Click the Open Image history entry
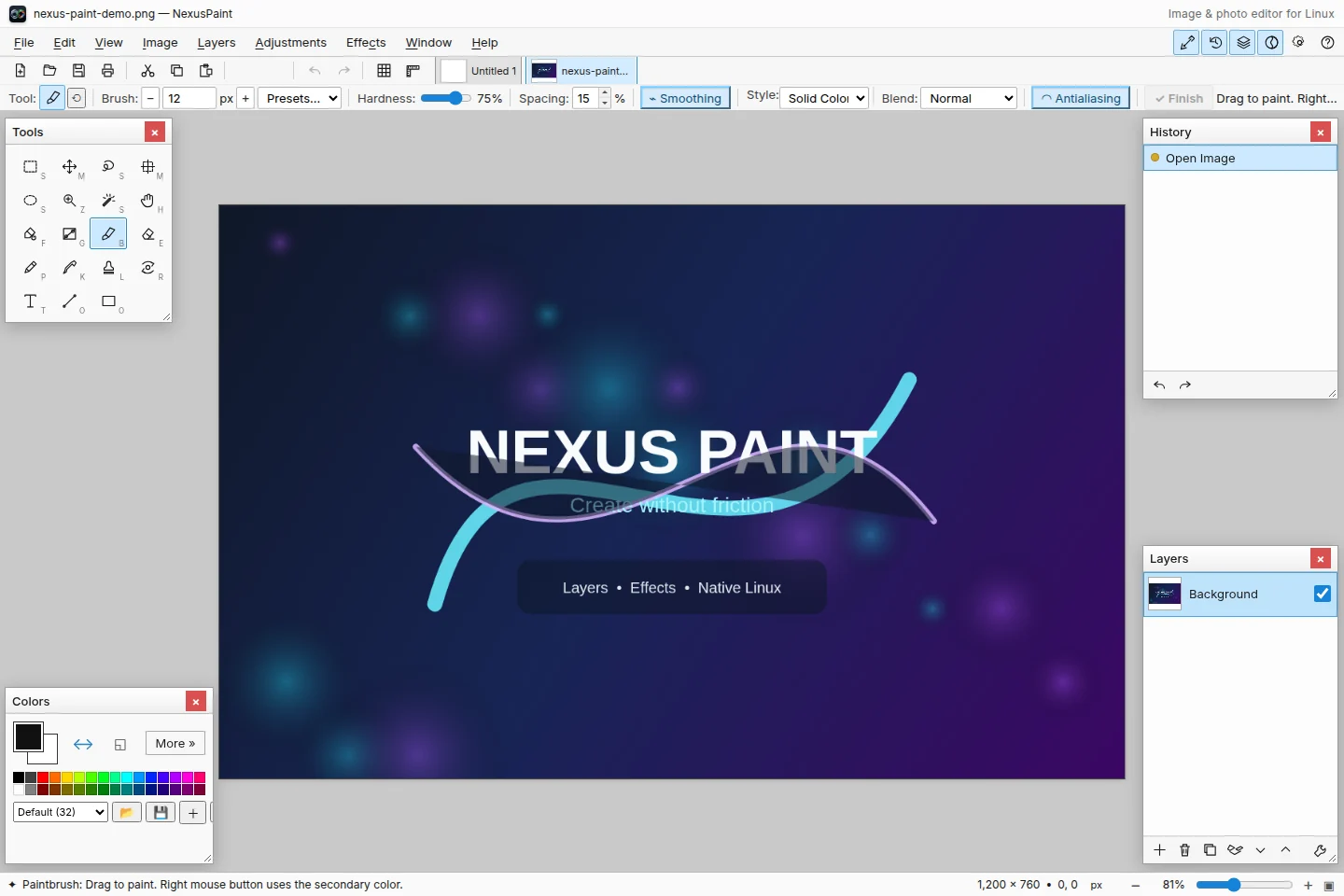The height and width of the screenshot is (896, 1344). coord(1240,159)
